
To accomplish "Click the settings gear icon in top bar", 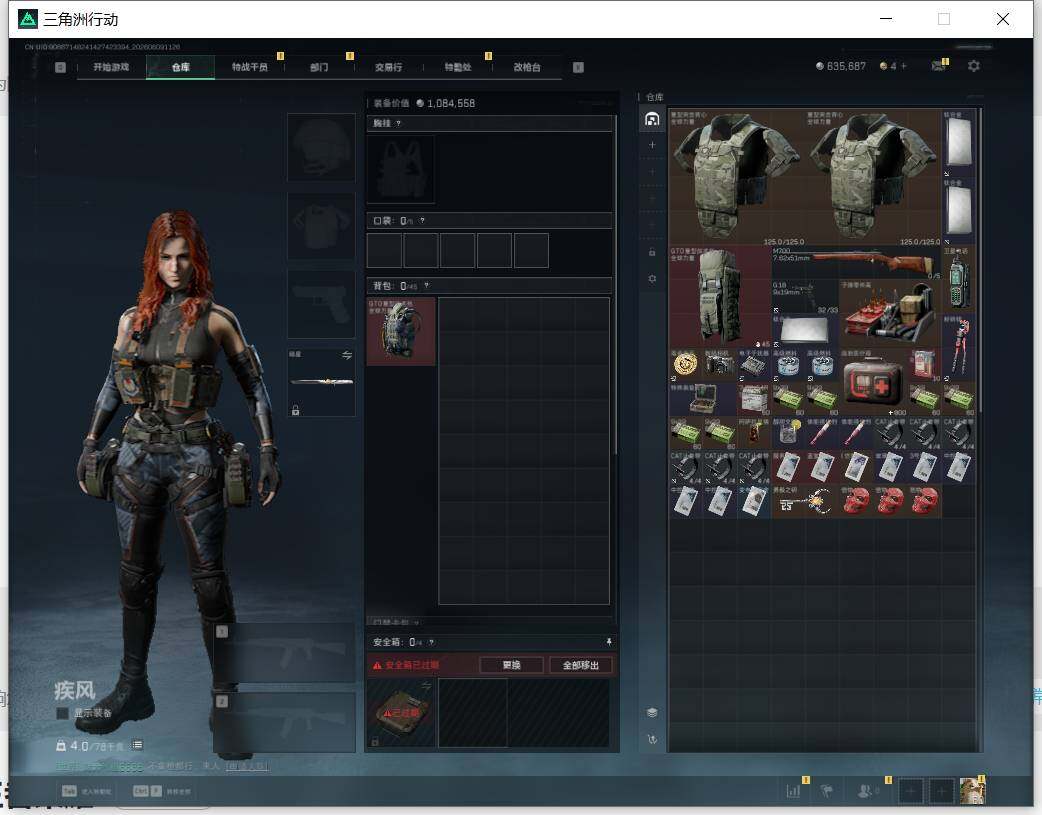I will [x=974, y=66].
